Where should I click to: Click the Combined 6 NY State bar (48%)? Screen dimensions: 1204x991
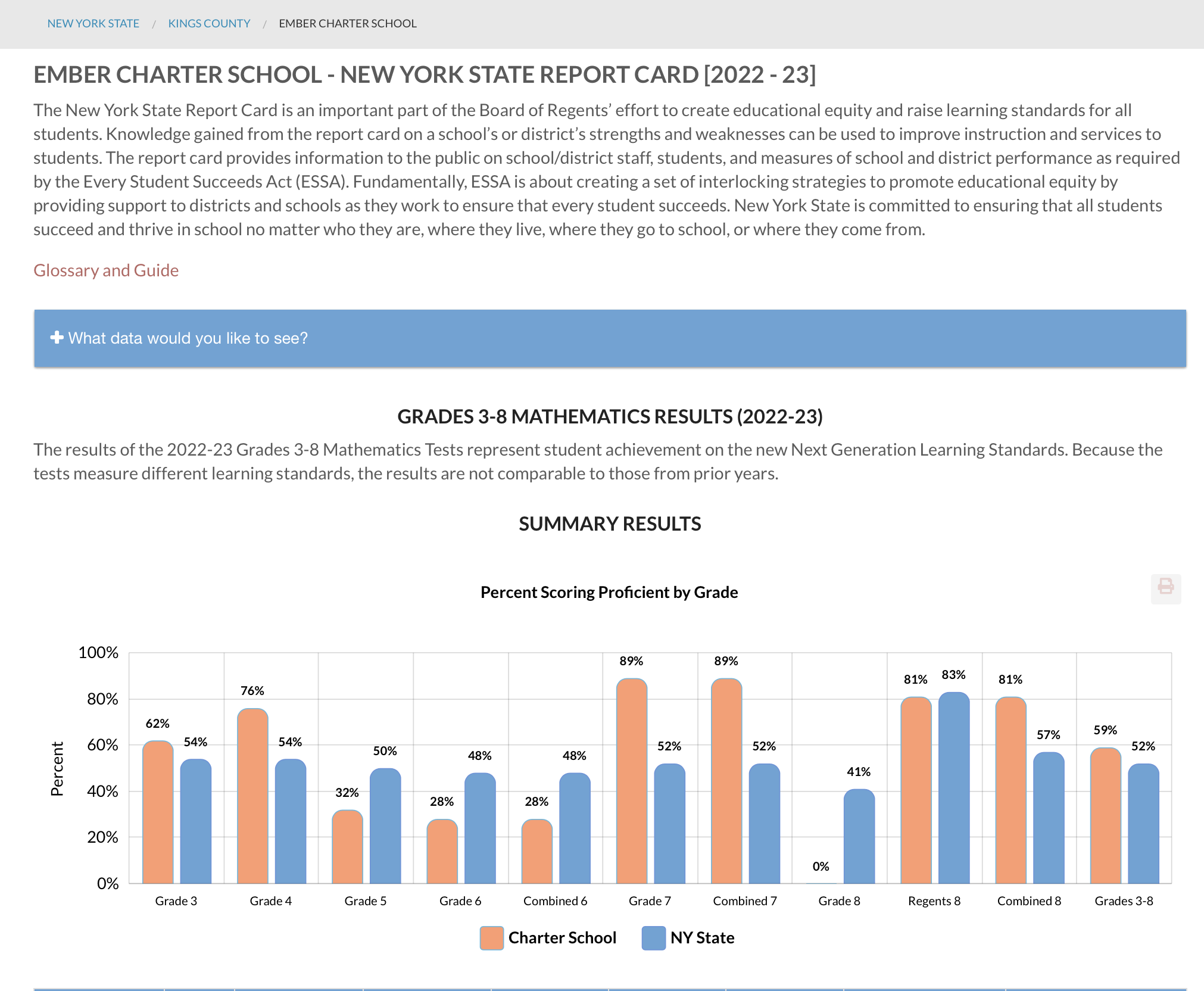point(575,828)
